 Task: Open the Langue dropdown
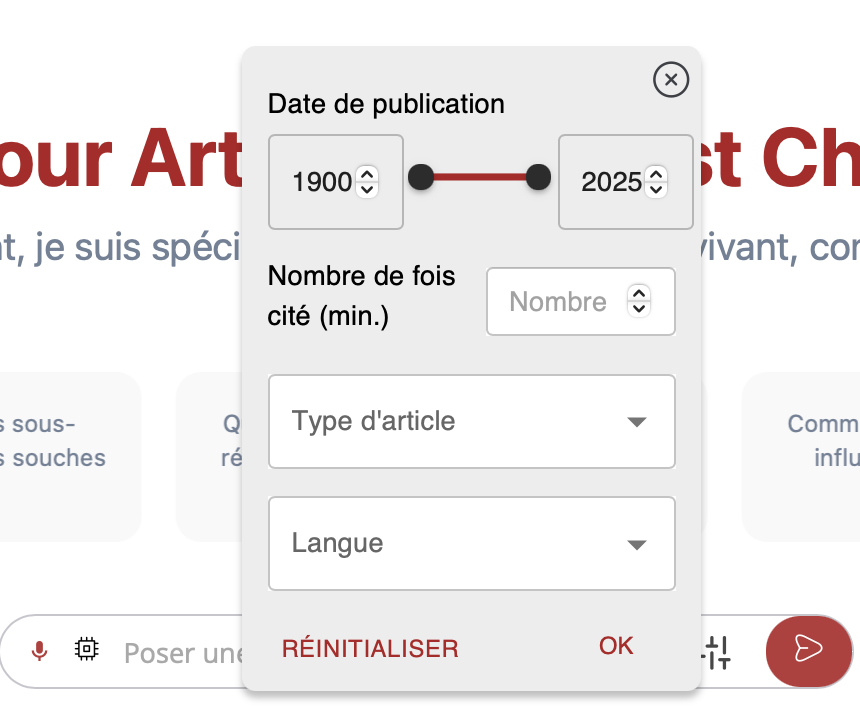point(471,543)
